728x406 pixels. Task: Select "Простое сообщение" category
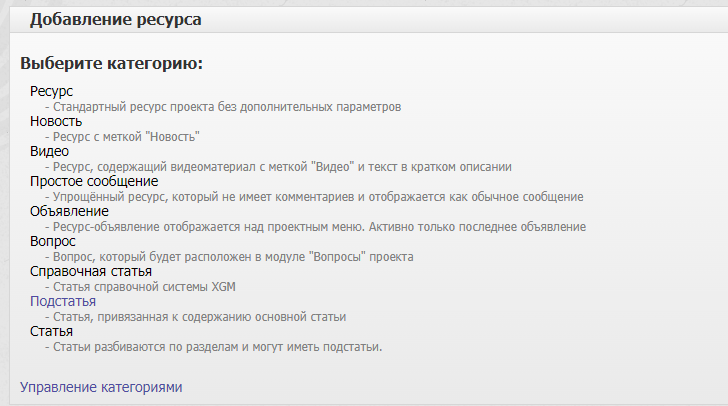(x=94, y=181)
